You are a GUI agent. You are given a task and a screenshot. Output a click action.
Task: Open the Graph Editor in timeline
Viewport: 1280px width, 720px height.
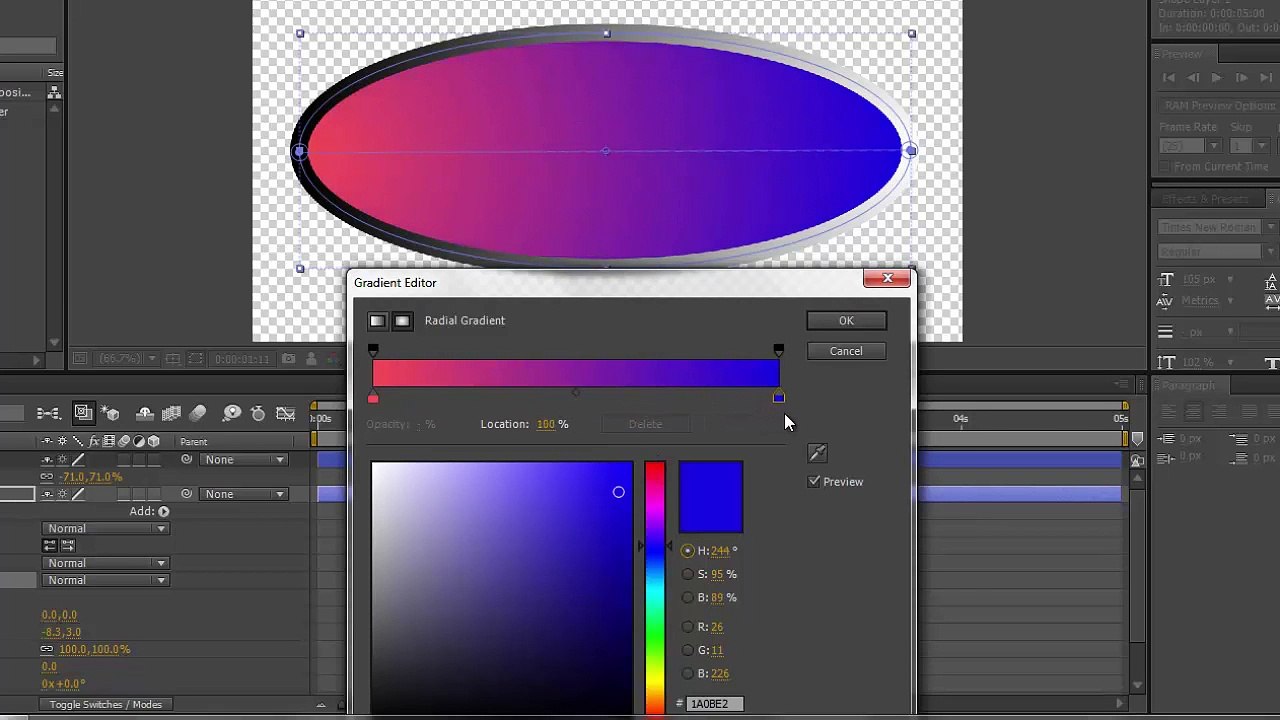click(286, 413)
